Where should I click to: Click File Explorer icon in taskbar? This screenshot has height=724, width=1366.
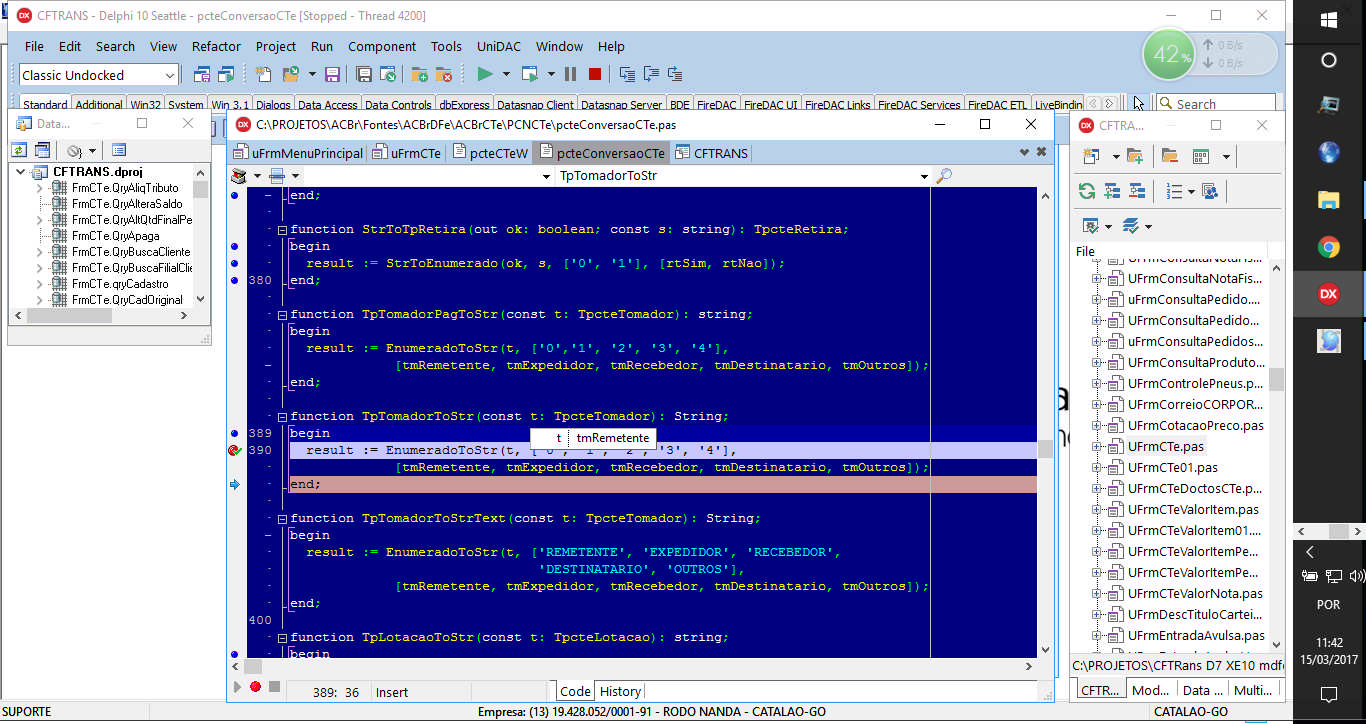point(1329,200)
